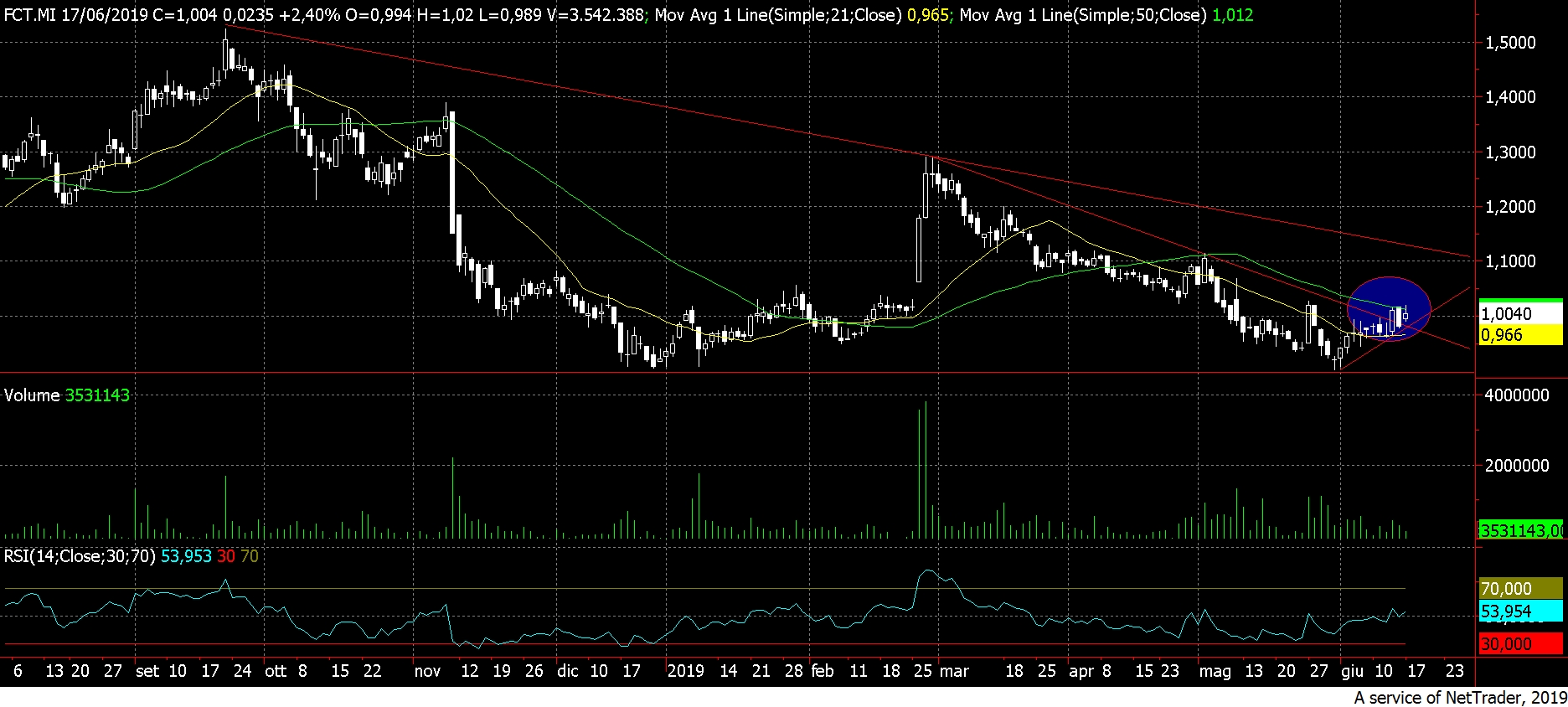Click the 'ott' month label on time axis
The height and width of the screenshot is (707, 1568).
[x=276, y=671]
